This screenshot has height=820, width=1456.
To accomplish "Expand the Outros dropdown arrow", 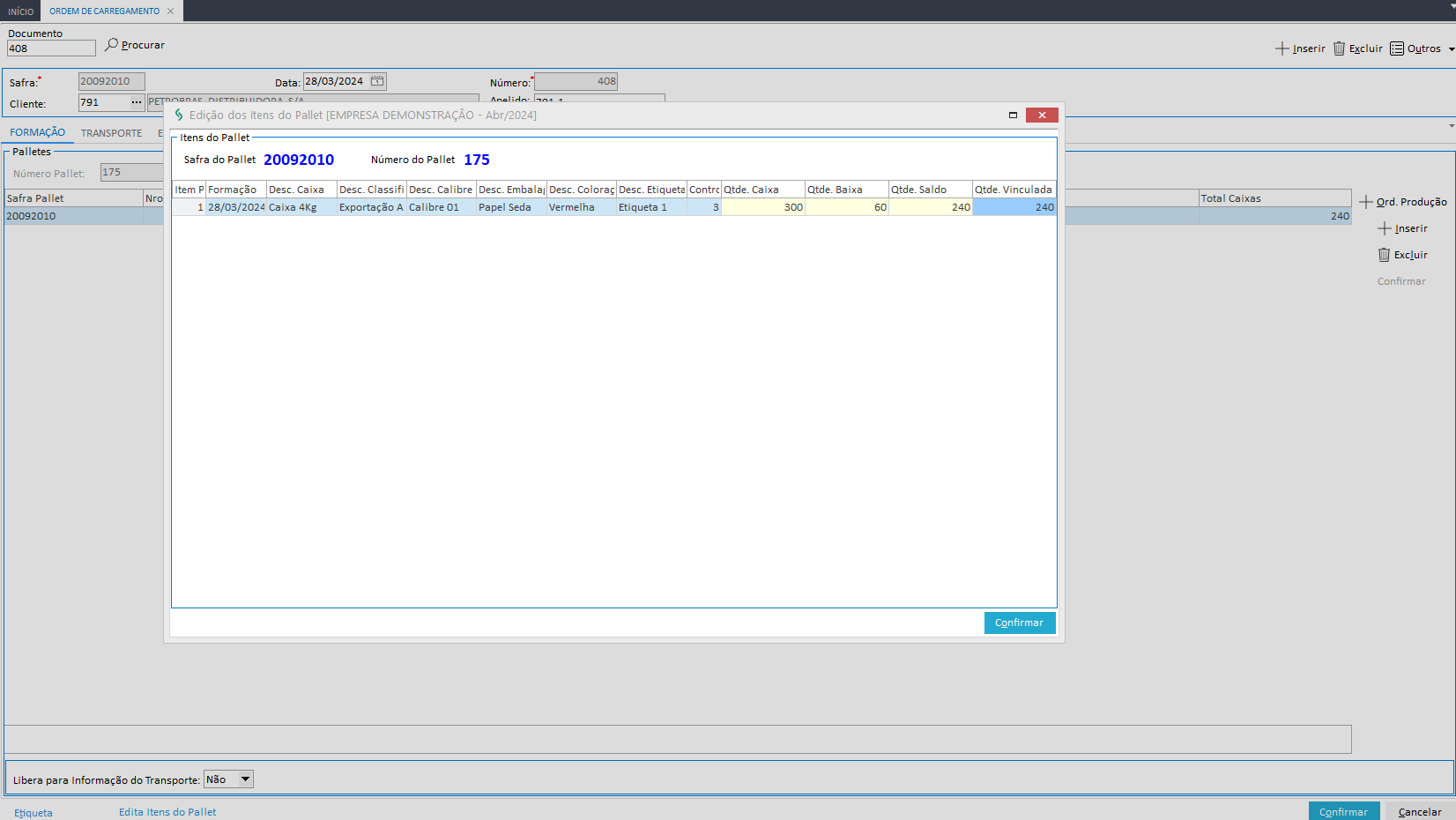I will point(1451,49).
